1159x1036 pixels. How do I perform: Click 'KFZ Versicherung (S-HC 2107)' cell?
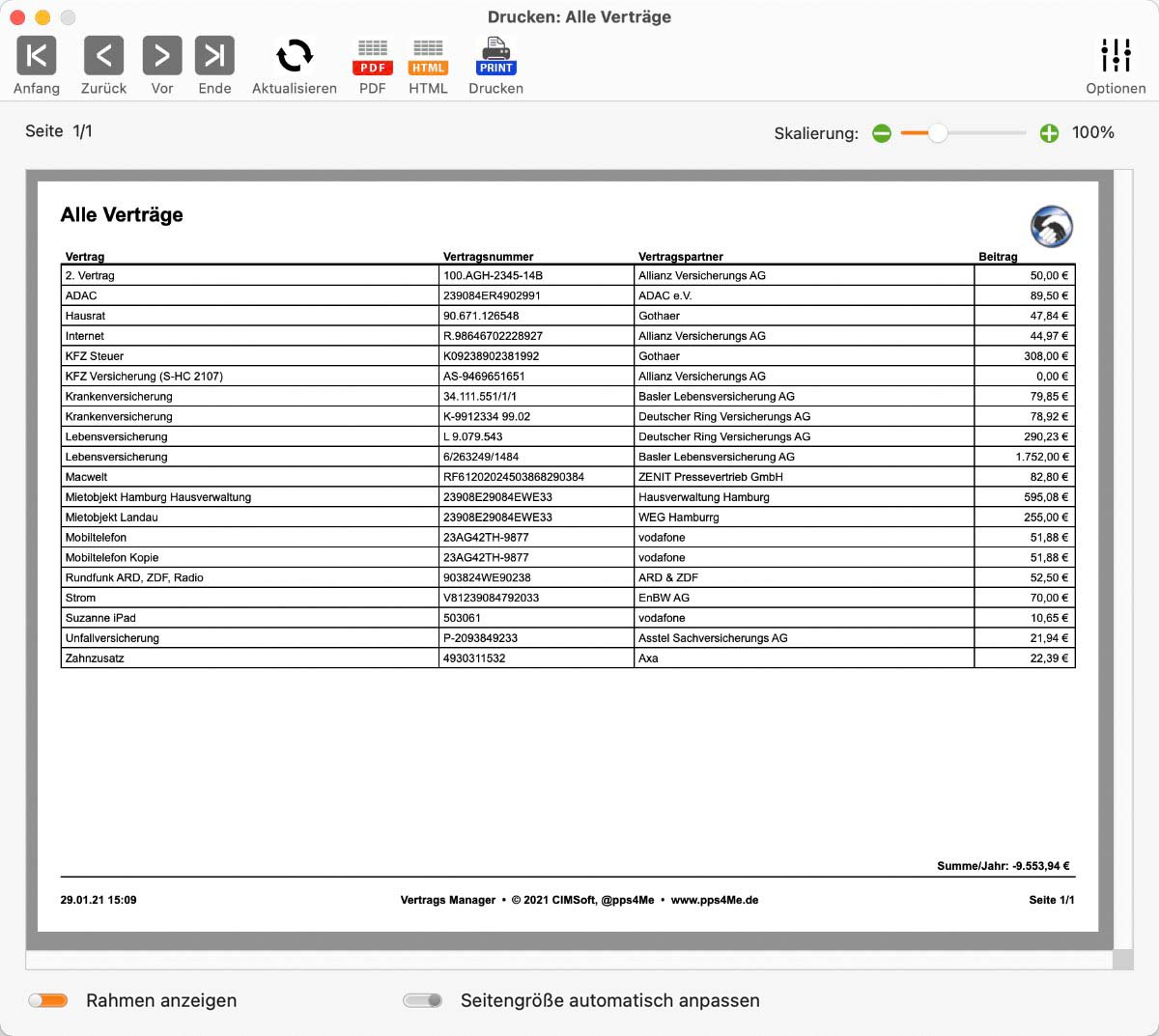click(x=249, y=377)
